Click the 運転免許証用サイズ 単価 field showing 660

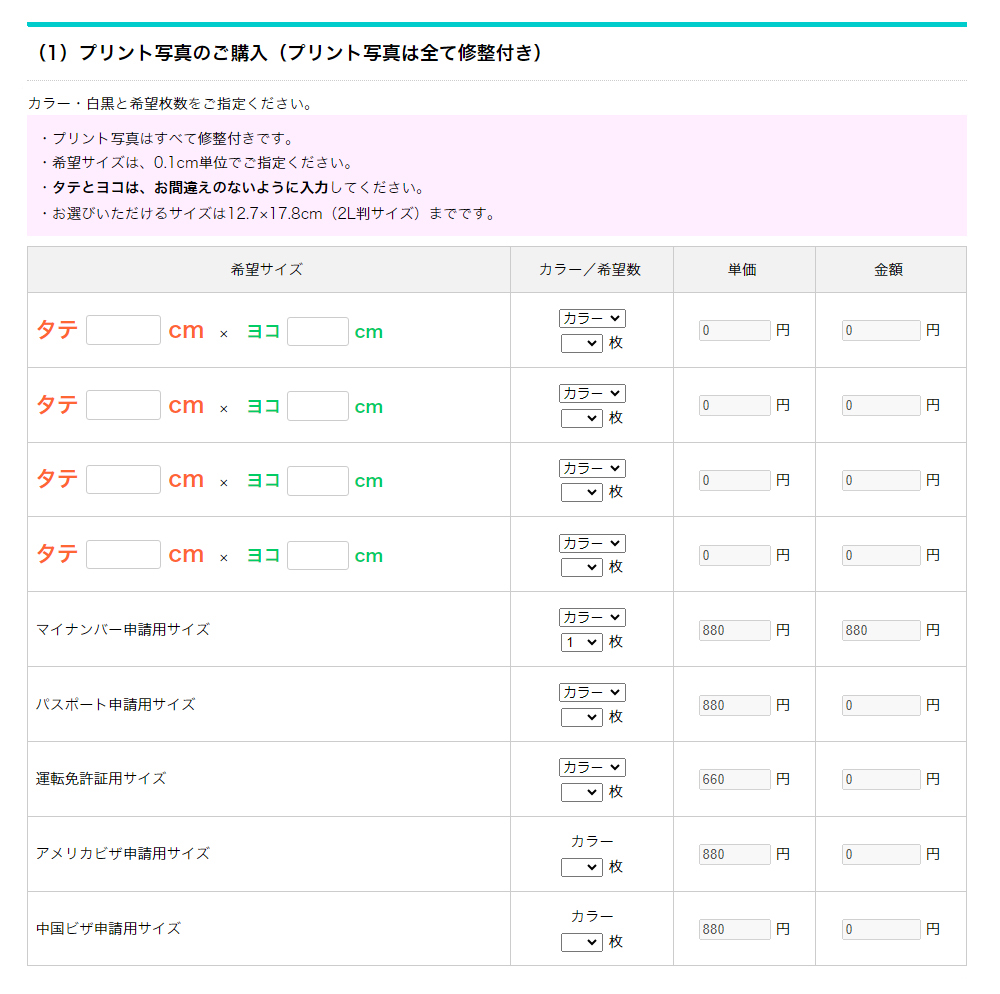[734, 779]
